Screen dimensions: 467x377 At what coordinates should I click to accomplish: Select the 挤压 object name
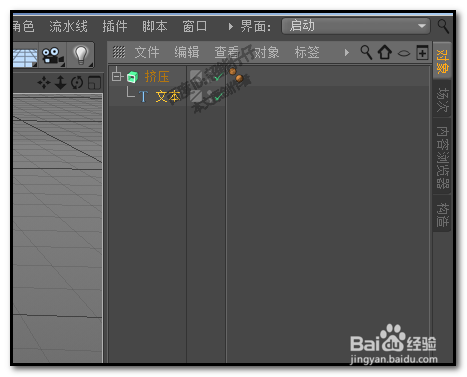(157, 77)
